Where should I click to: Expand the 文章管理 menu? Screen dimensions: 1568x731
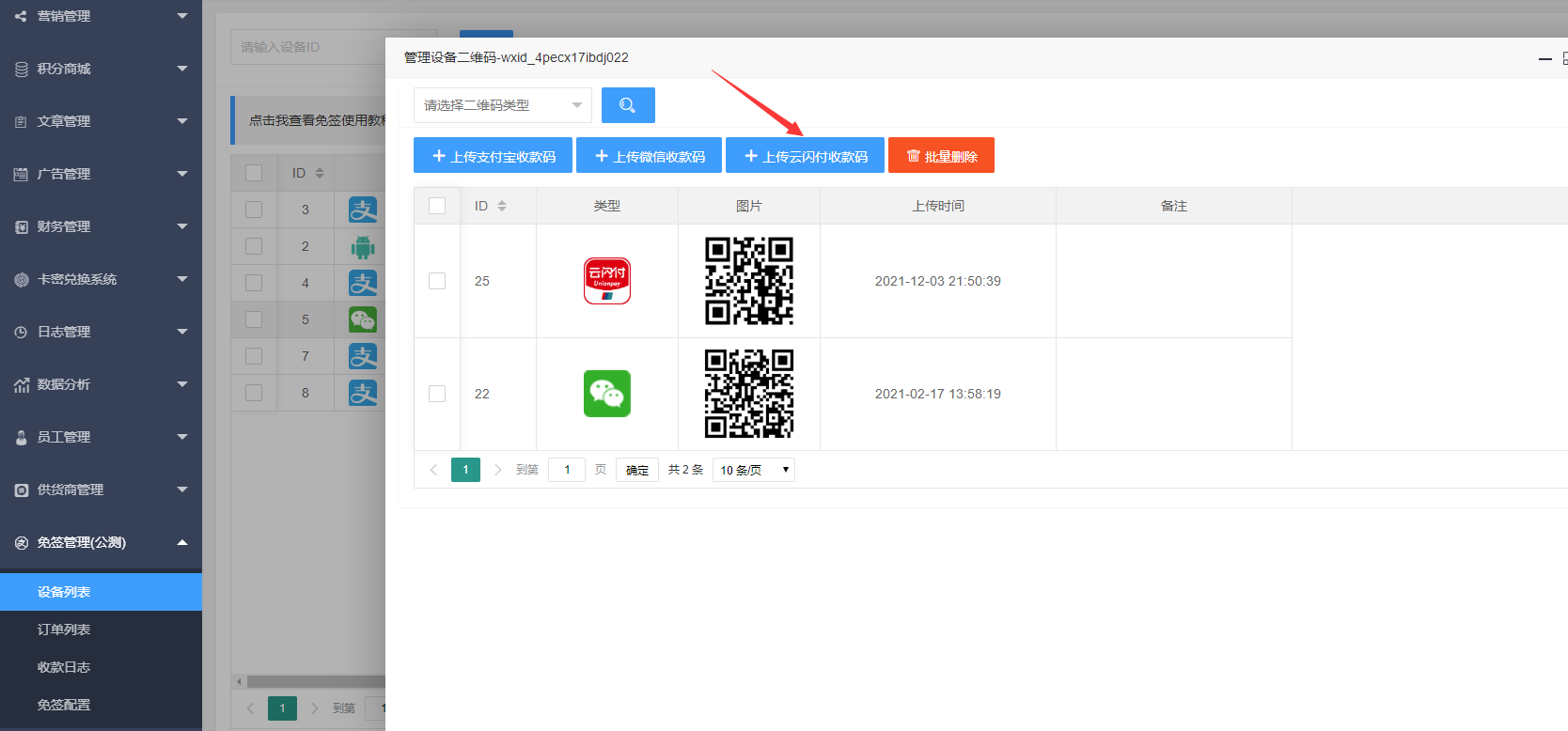pyautogui.click(x=182, y=121)
